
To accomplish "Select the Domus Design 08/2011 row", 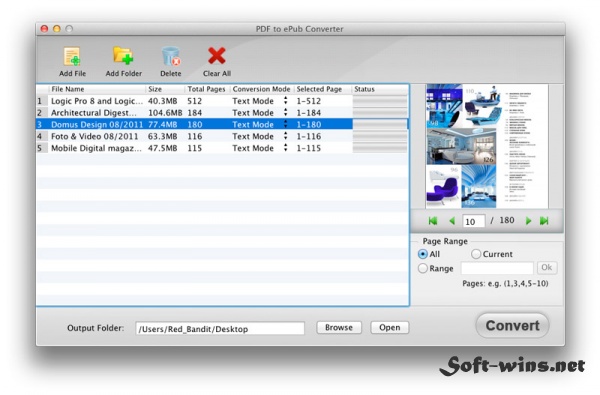I will 222,124.
